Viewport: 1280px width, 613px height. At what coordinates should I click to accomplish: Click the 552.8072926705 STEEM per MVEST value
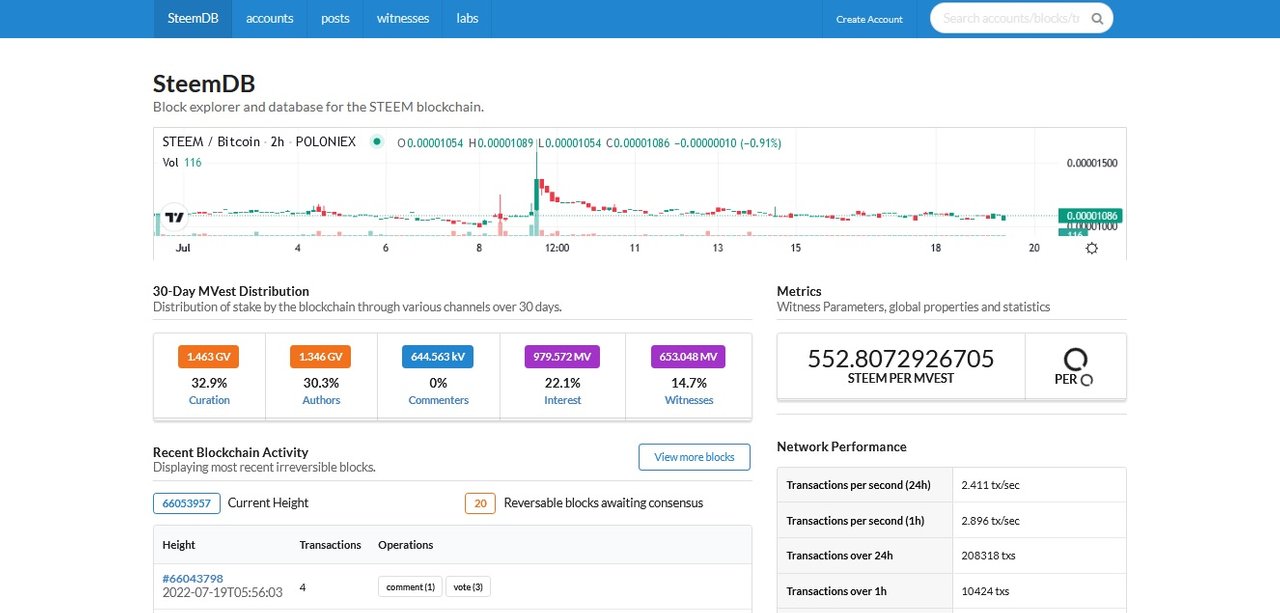click(x=901, y=358)
